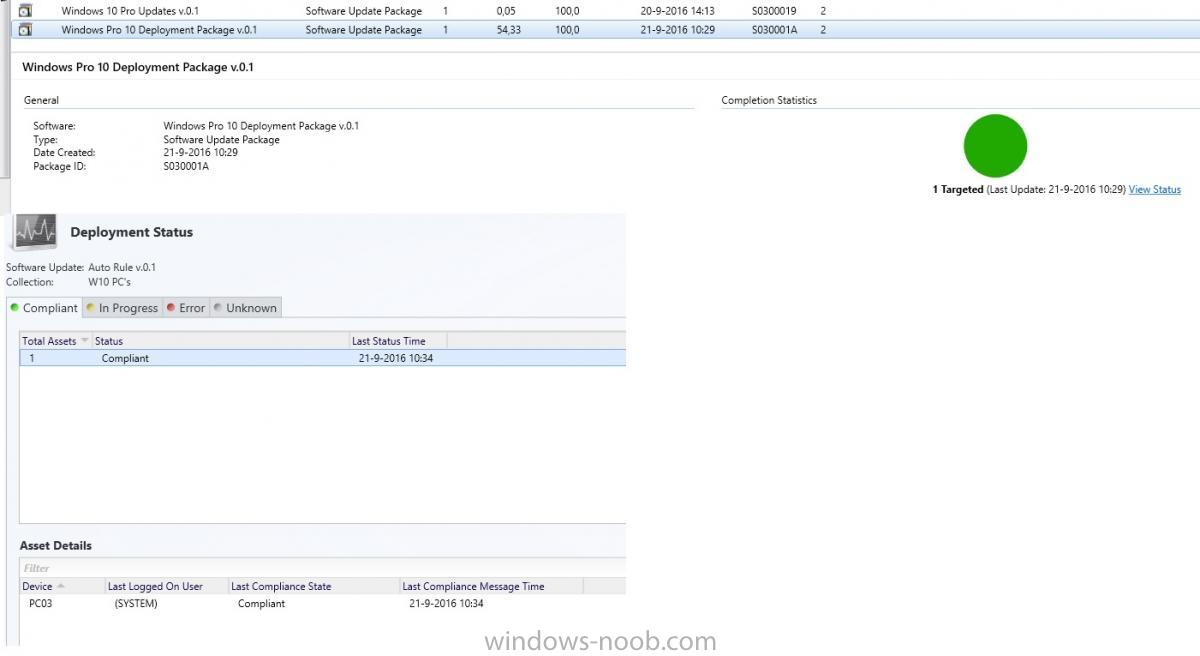This screenshot has height=656, width=1200.
Task: Sort by the Last Compliance Message Time column
Action: (492, 586)
